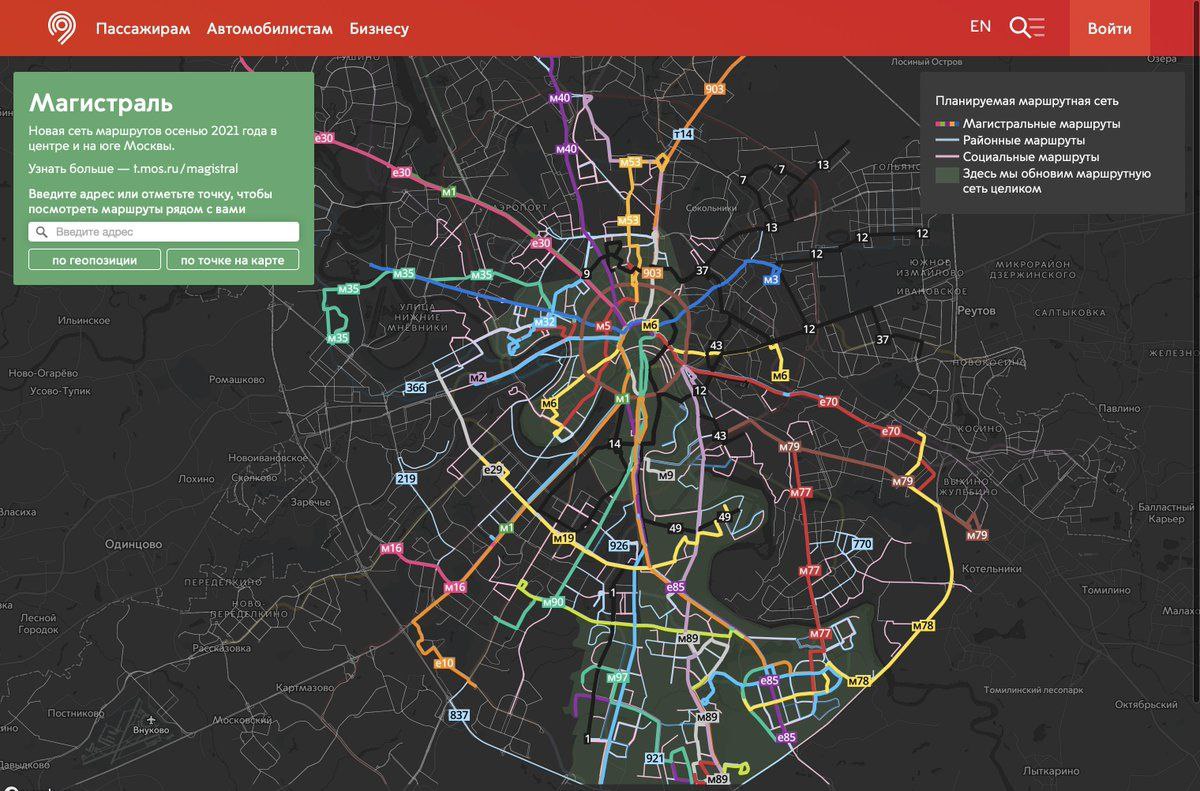Select the е29 route label
The height and width of the screenshot is (791, 1200).
492,469
